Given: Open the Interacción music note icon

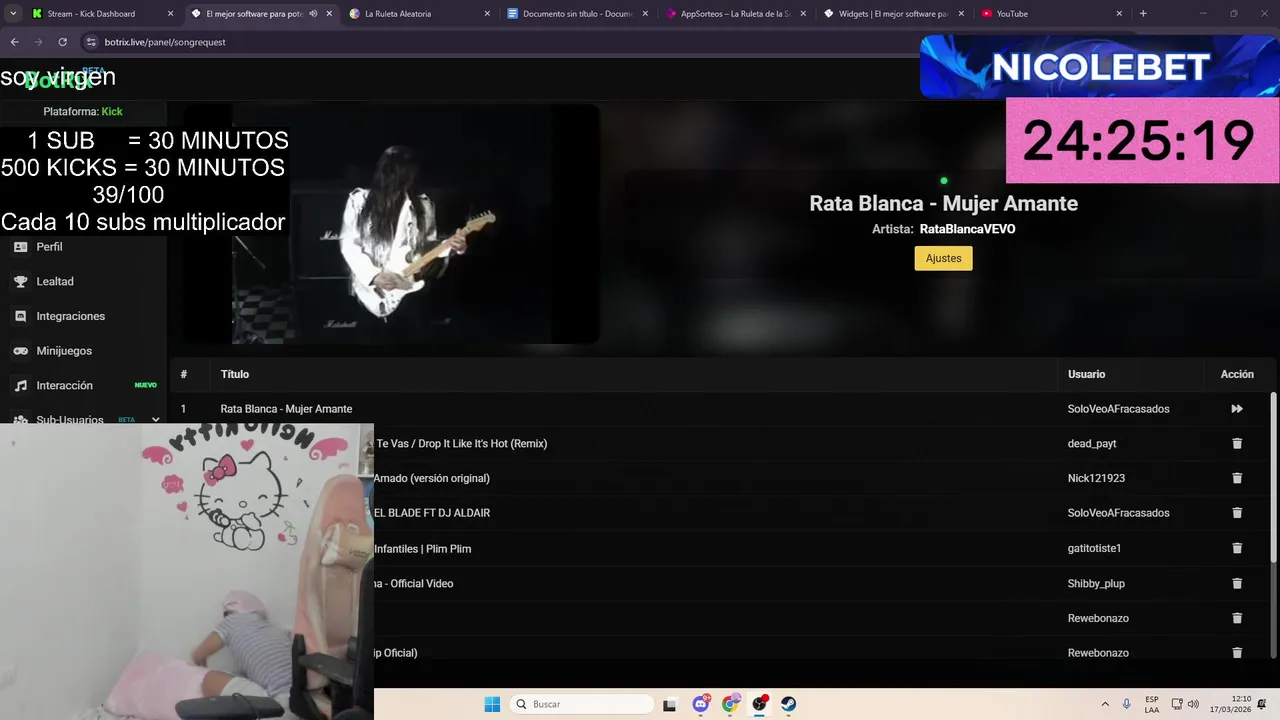Looking at the screenshot, I should point(20,385).
